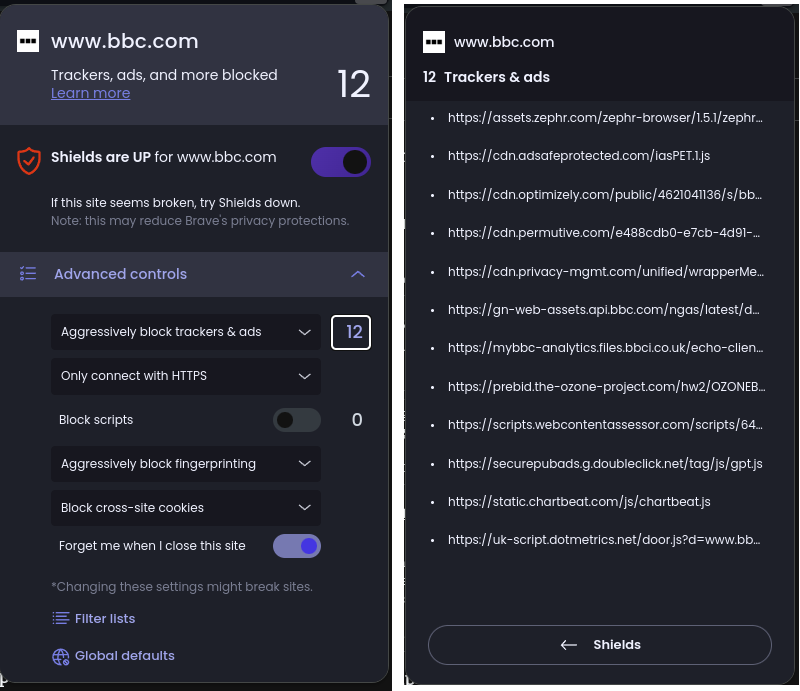Click the back arrow on Shields button

(569, 645)
